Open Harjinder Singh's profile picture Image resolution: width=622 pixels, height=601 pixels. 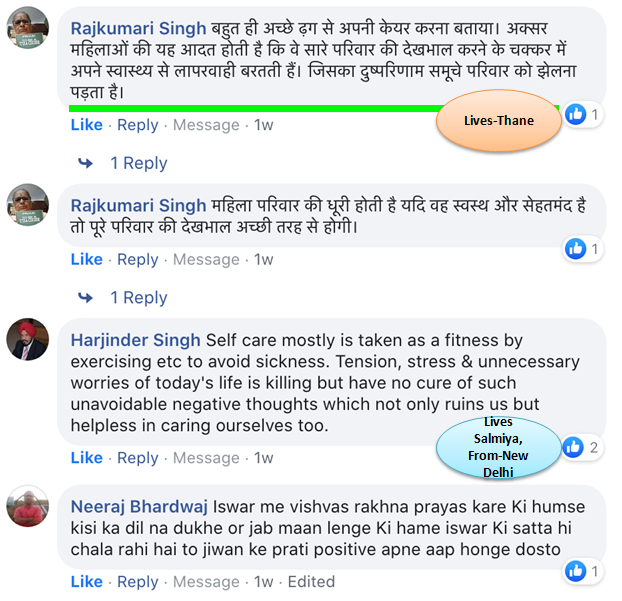[28, 339]
